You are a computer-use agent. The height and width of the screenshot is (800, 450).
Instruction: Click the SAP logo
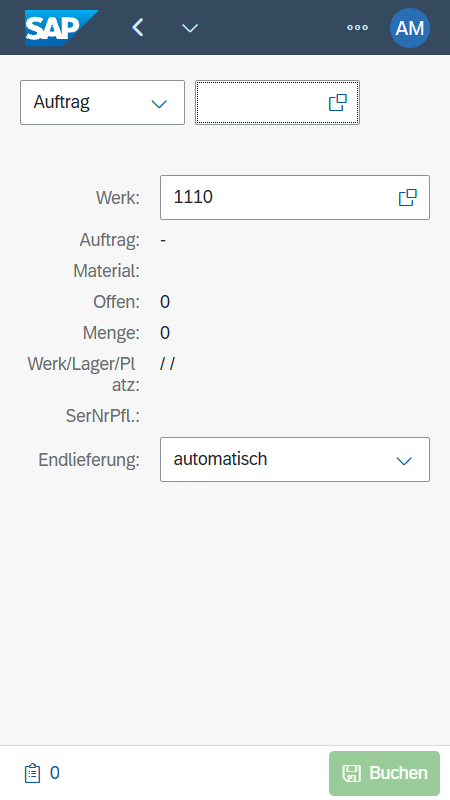coord(61,28)
